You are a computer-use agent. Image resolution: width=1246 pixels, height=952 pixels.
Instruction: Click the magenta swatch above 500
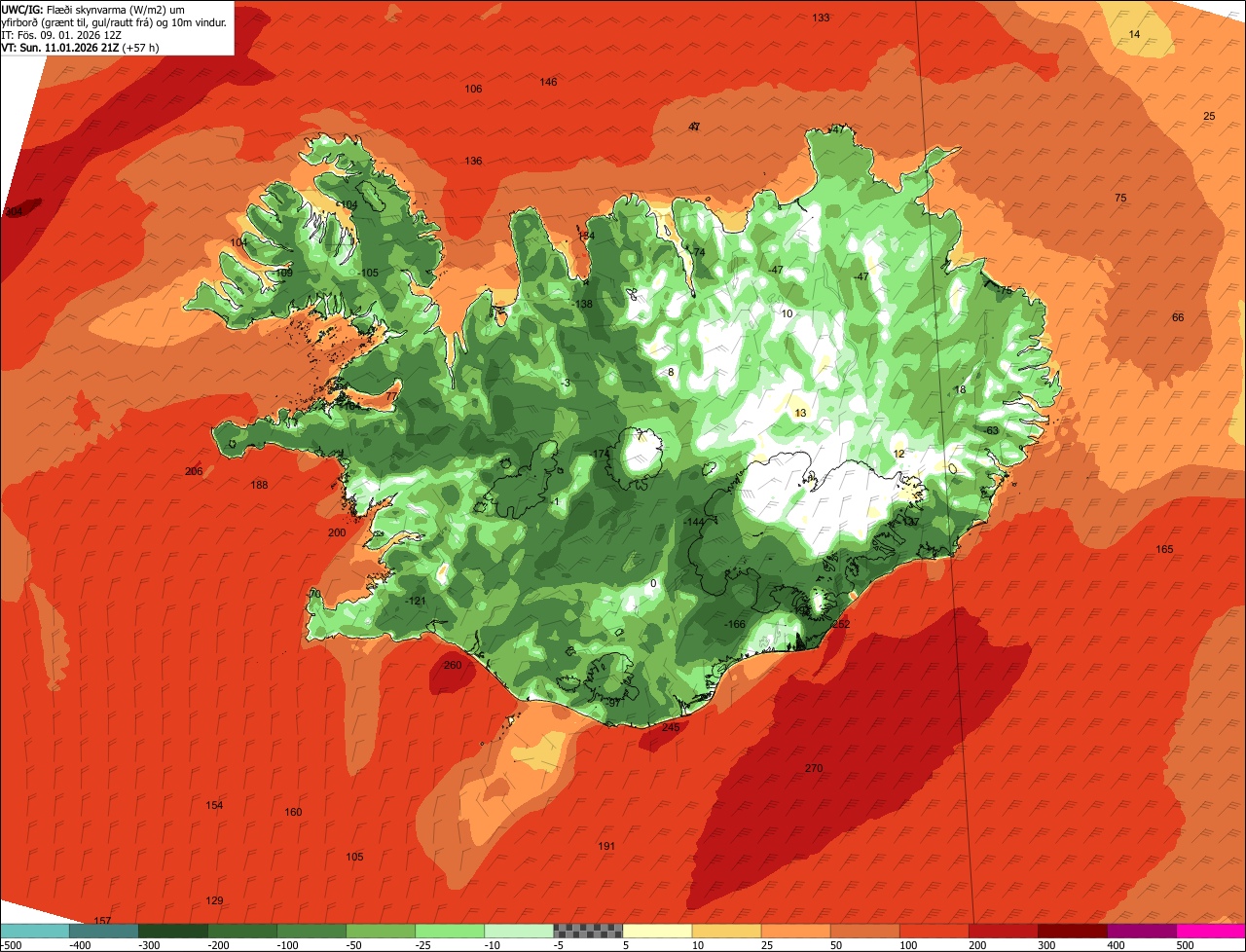pos(1210,931)
